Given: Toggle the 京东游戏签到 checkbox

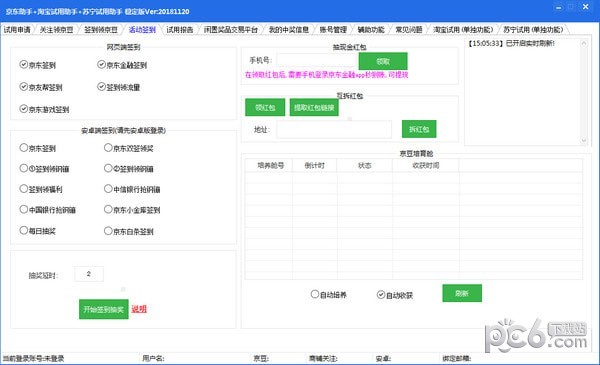Looking at the screenshot, I should [x=23, y=109].
